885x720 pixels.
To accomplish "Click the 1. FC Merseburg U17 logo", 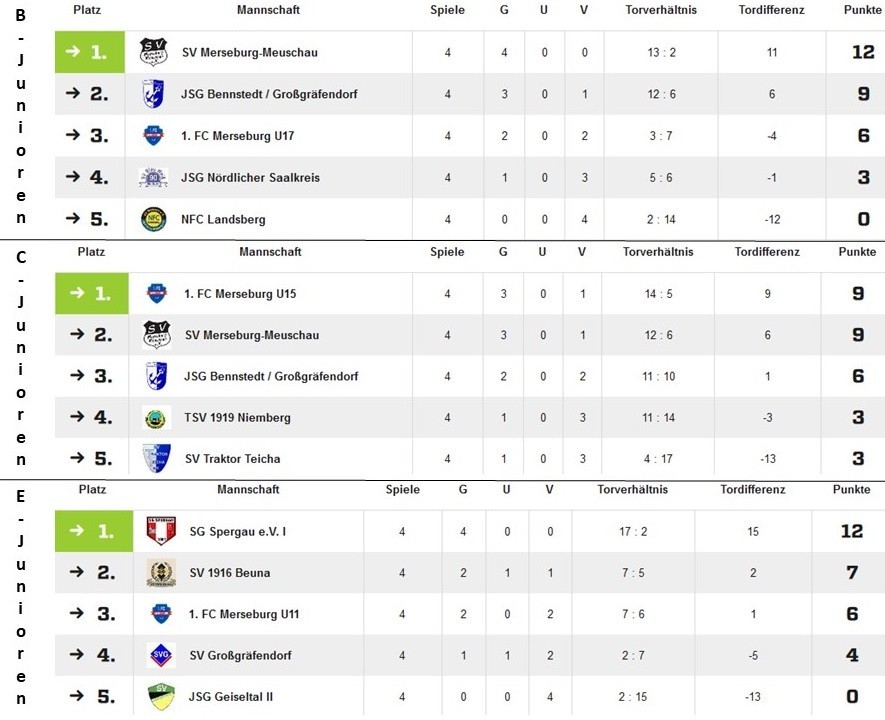I will click(x=153, y=136).
